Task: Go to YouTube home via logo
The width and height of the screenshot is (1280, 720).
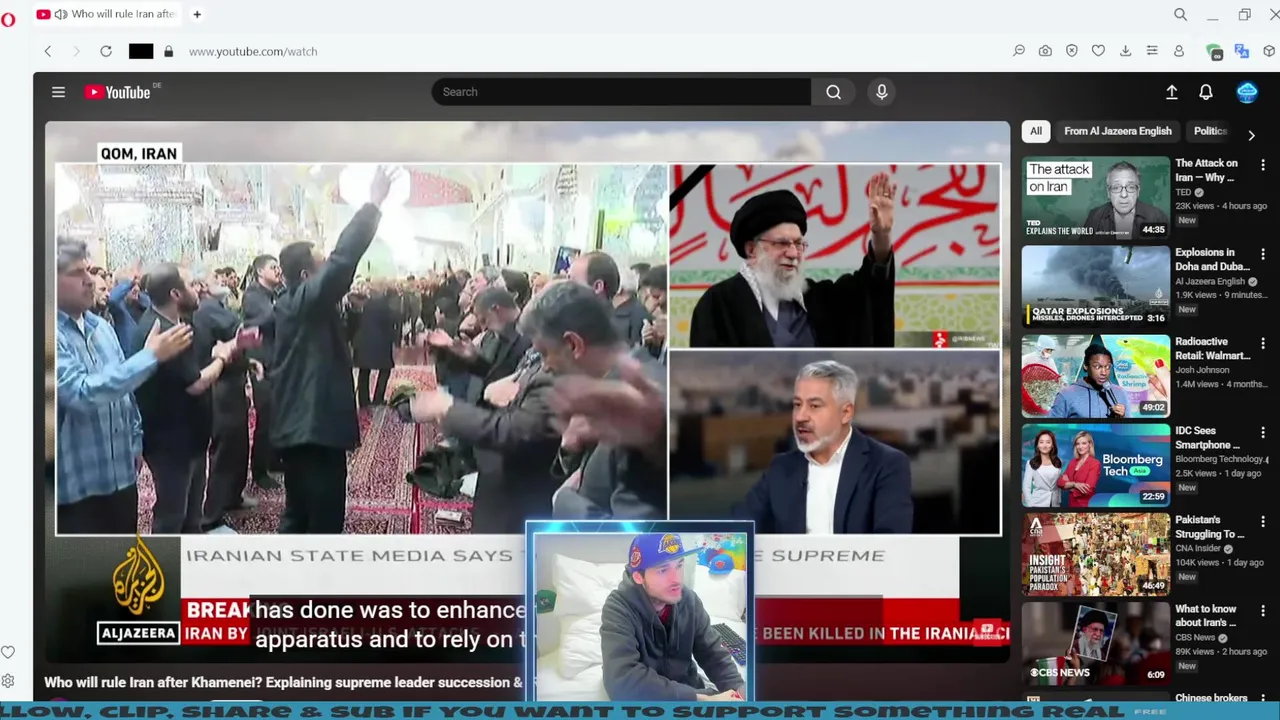Action: pos(118,92)
